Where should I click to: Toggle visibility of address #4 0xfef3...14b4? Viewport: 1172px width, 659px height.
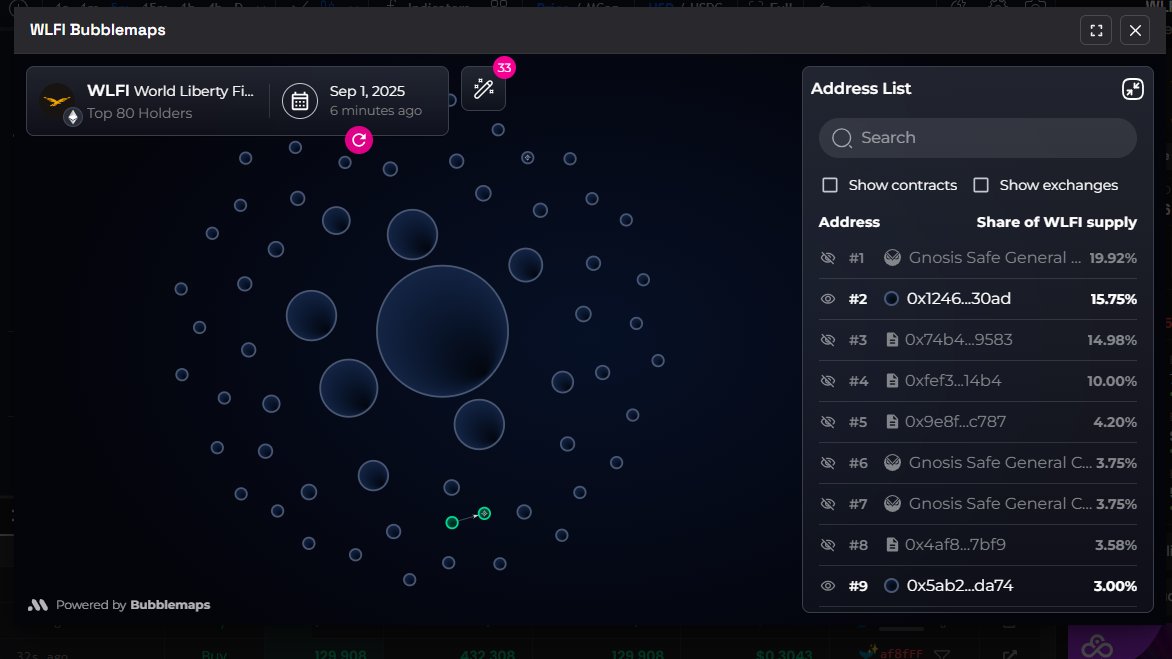tap(827, 381)
